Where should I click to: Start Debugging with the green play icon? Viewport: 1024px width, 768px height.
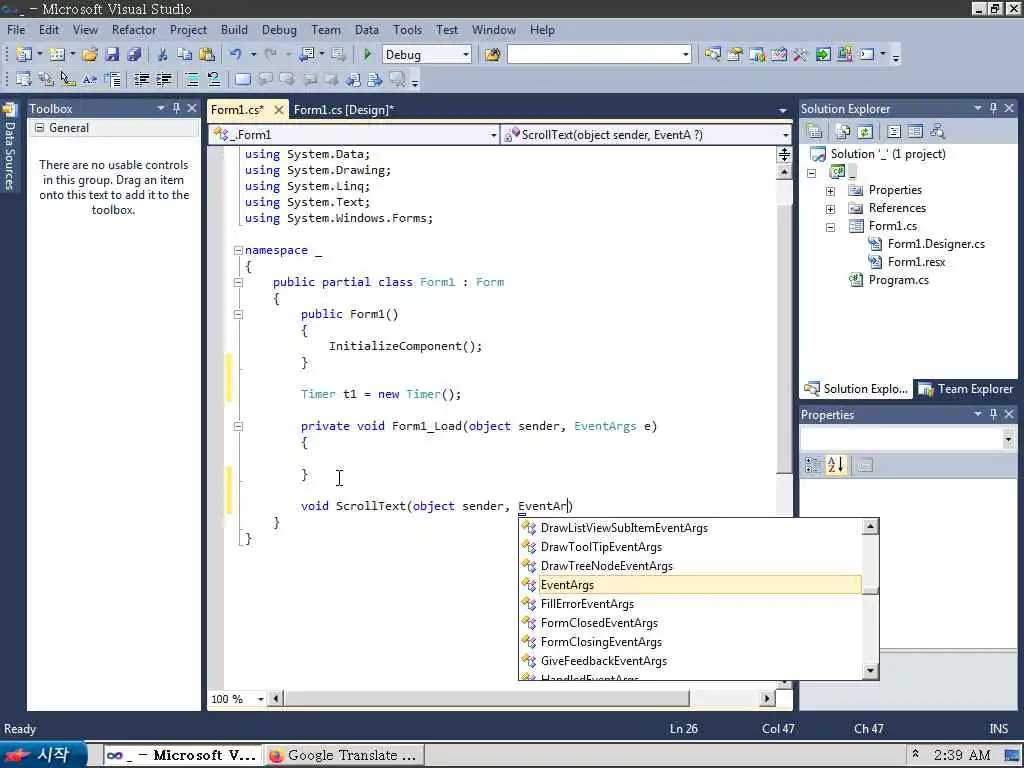[x=367, y=55]
